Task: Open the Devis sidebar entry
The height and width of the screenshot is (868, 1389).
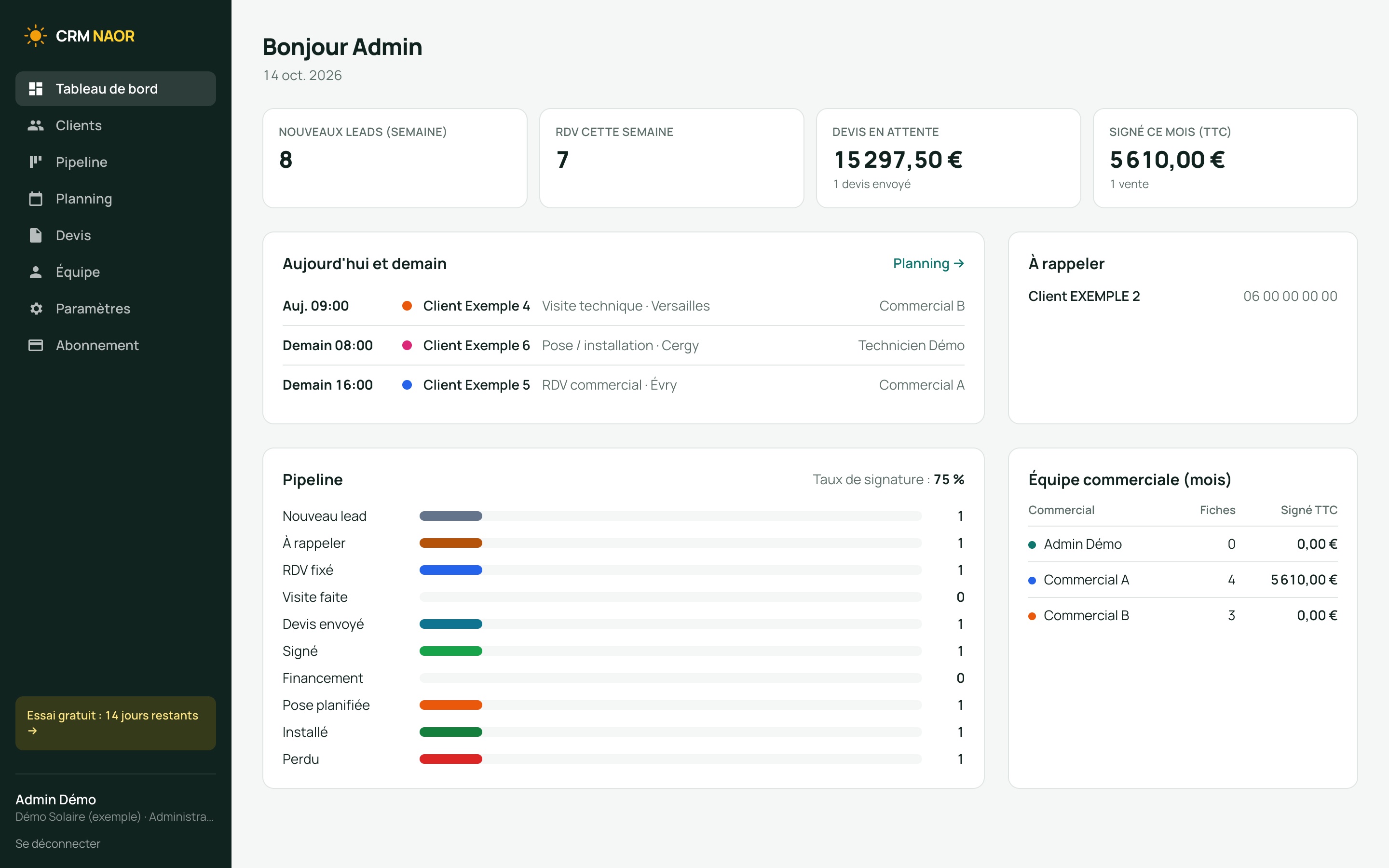Action: click(115, 235)
